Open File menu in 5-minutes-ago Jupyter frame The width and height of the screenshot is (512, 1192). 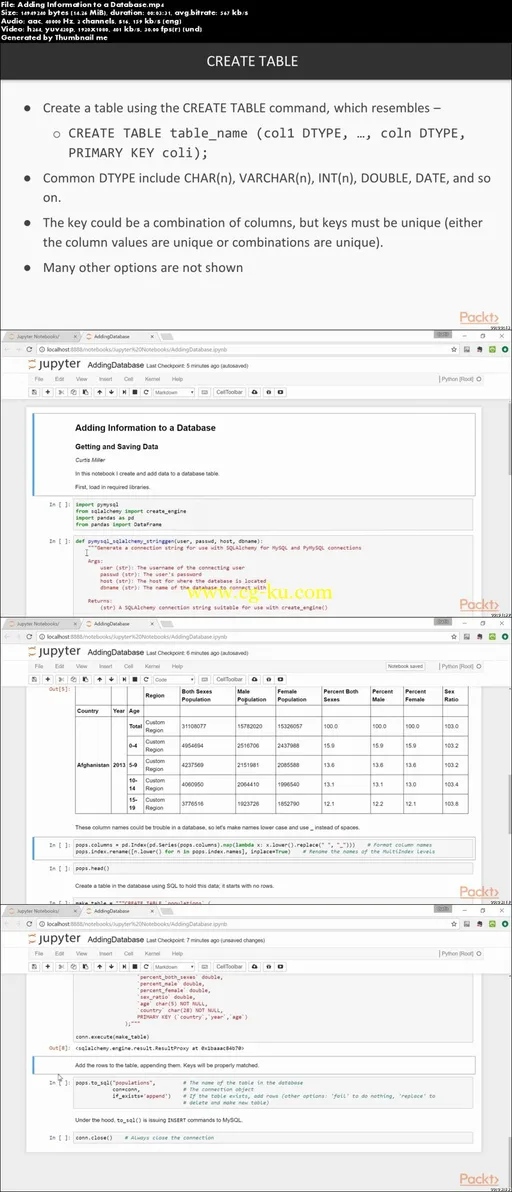pos(39,379)
